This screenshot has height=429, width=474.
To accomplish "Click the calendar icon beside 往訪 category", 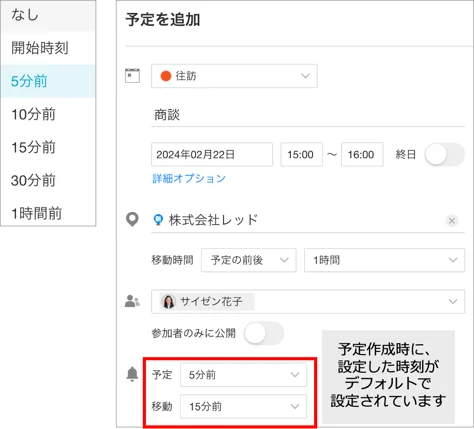I will pos(132,76).
